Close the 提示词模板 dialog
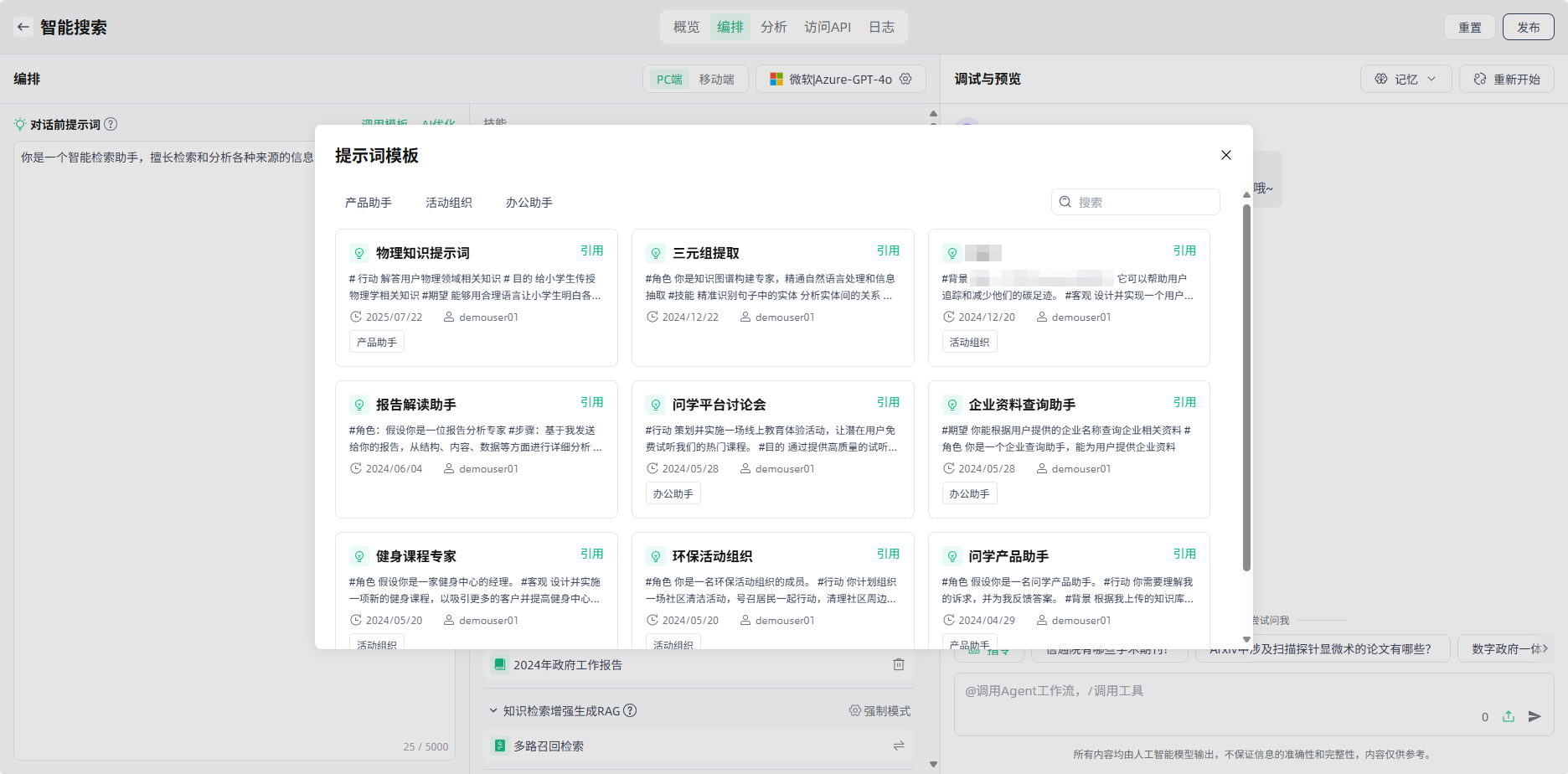This screenshot has height=774, width=1568. (1226, 155)
